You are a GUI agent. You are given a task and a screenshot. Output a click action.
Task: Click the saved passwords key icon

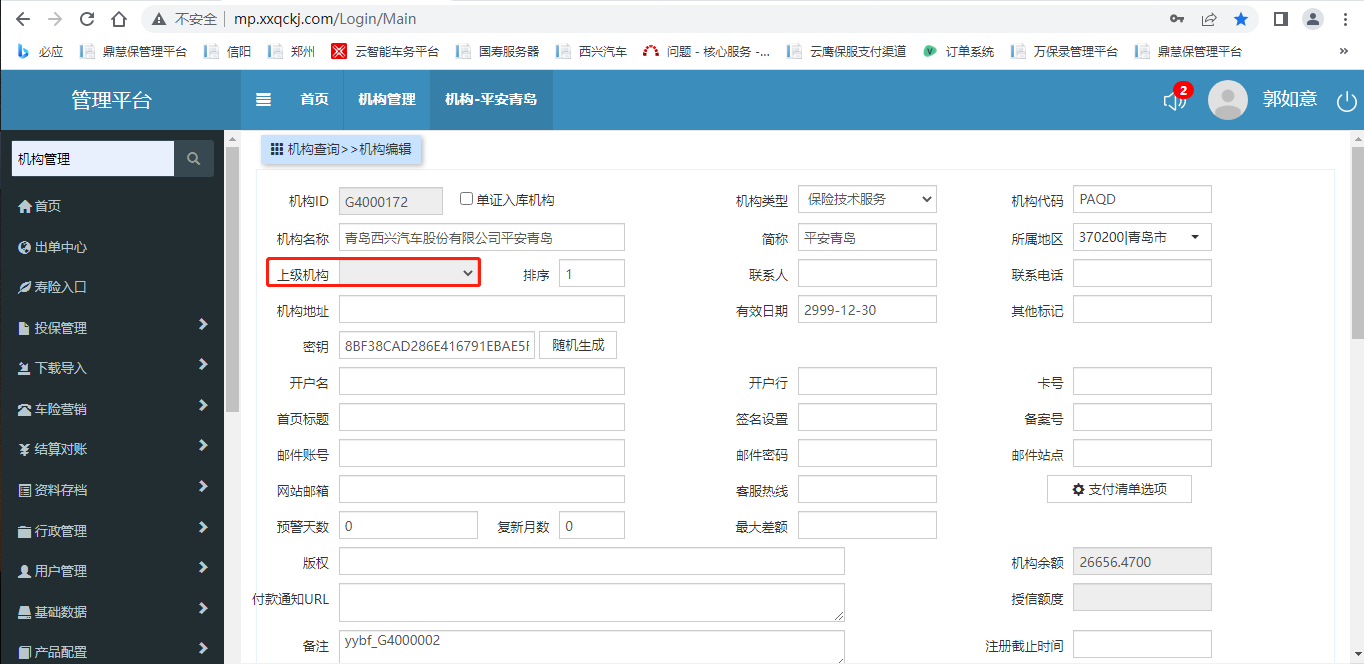pyautogui.click(x=1177, y=19)
